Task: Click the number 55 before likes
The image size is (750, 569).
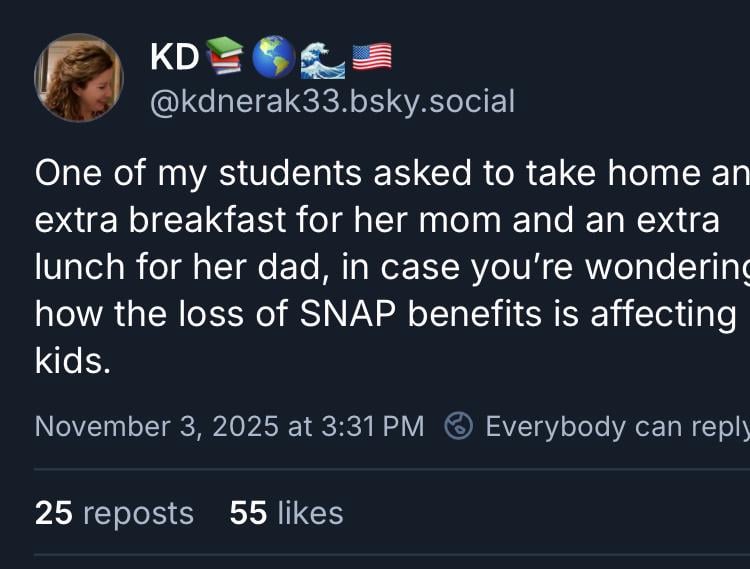Action: click(248, 513)
